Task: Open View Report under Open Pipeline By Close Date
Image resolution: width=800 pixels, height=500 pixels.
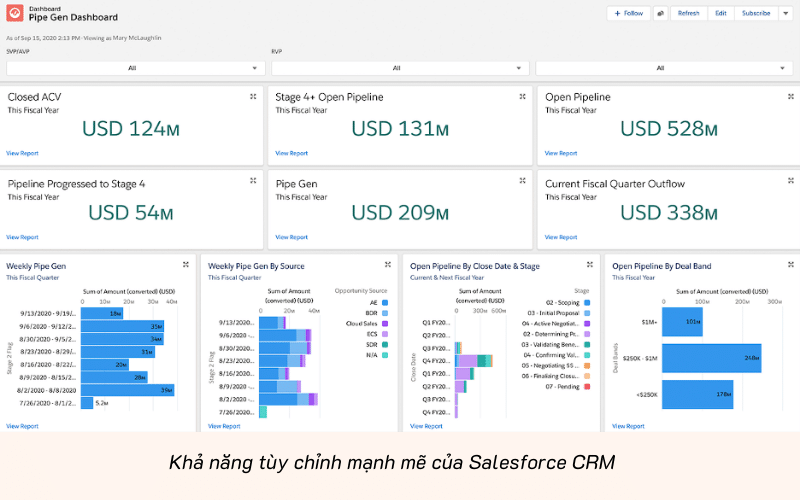Action: 426,426
